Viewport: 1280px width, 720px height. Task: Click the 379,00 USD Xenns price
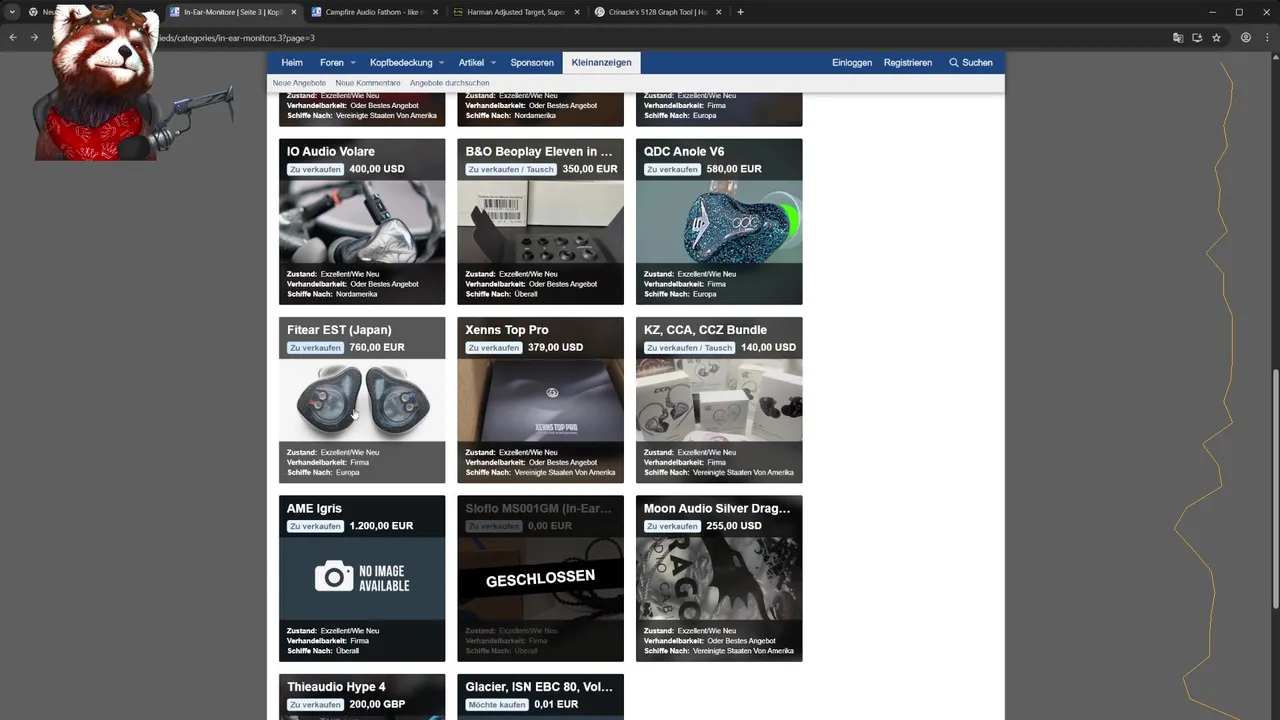[555, 347]
